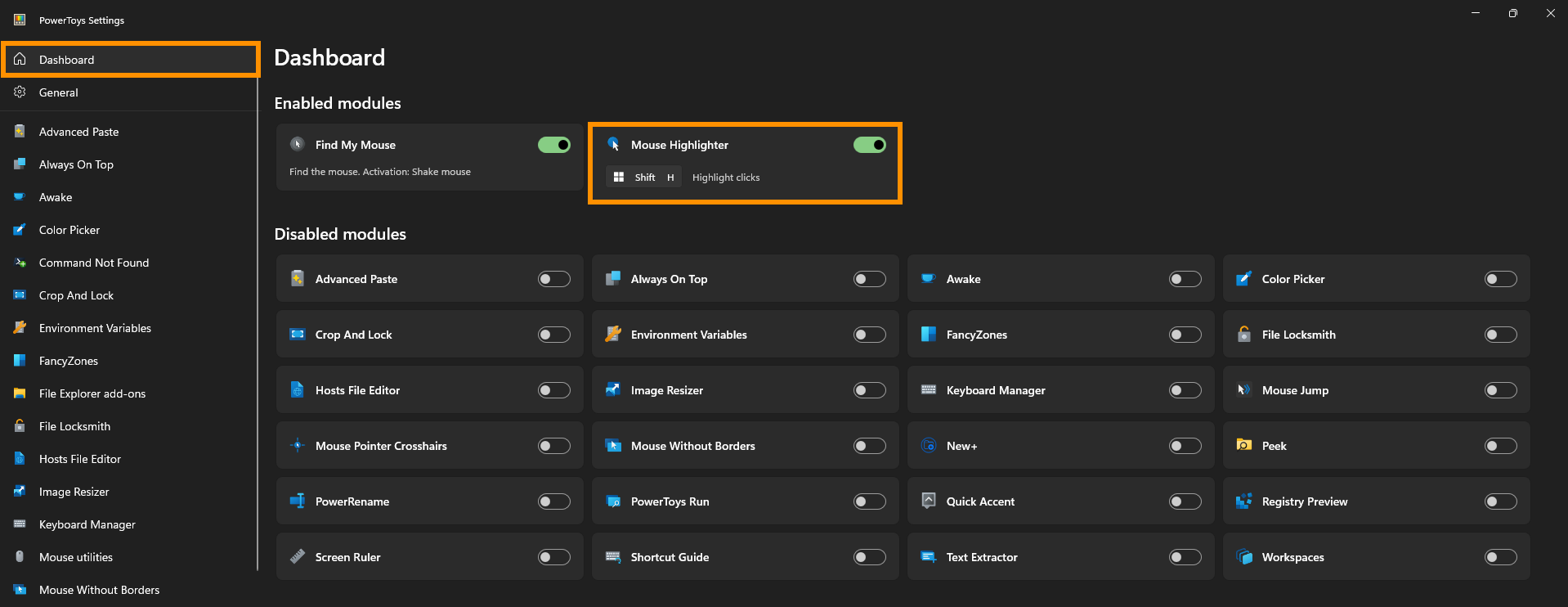Open the Hosts File Editor module card
Image resolution: width=1568 pixels, height=607 pixels.
tap(430, 389)
